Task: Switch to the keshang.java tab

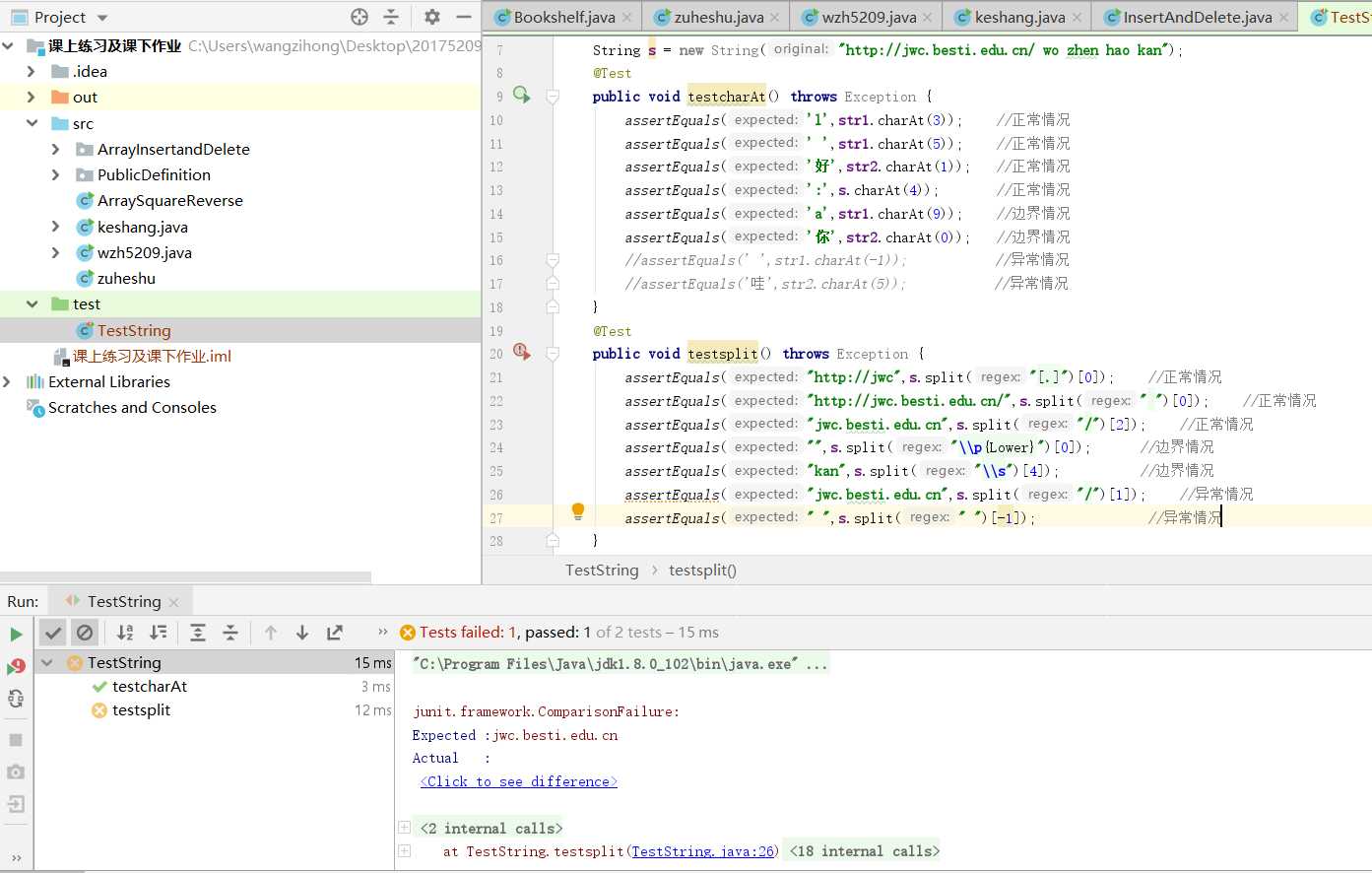Action: (x=1018, y=17)
